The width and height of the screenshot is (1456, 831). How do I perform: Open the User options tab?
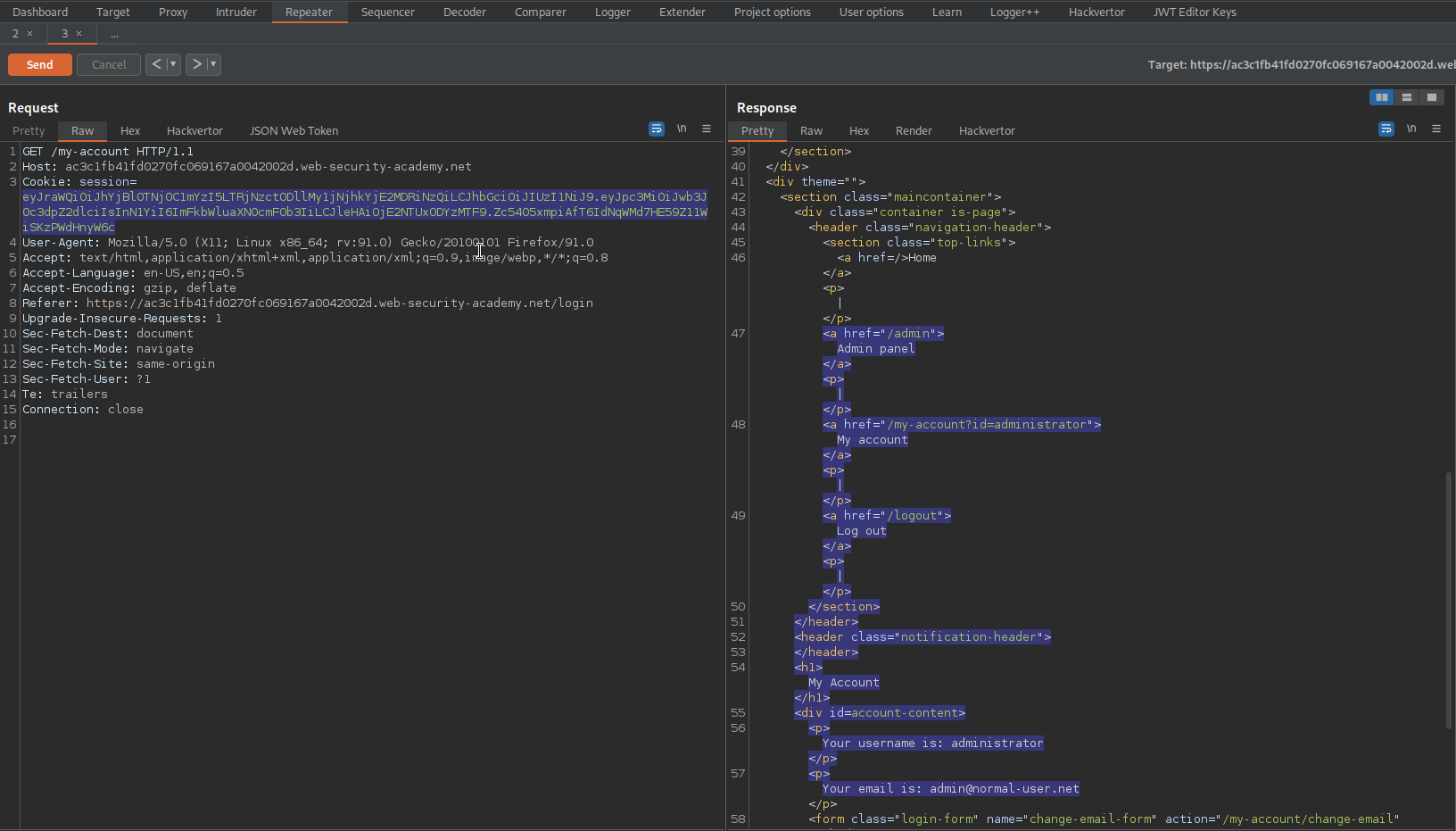pyautogui.click(x=872, y=12)
